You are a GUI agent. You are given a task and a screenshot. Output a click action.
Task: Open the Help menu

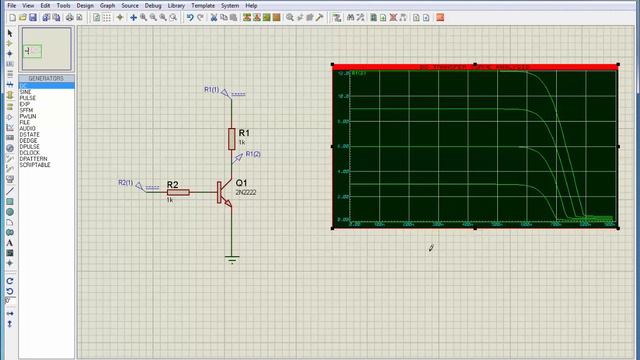(251, 6)
